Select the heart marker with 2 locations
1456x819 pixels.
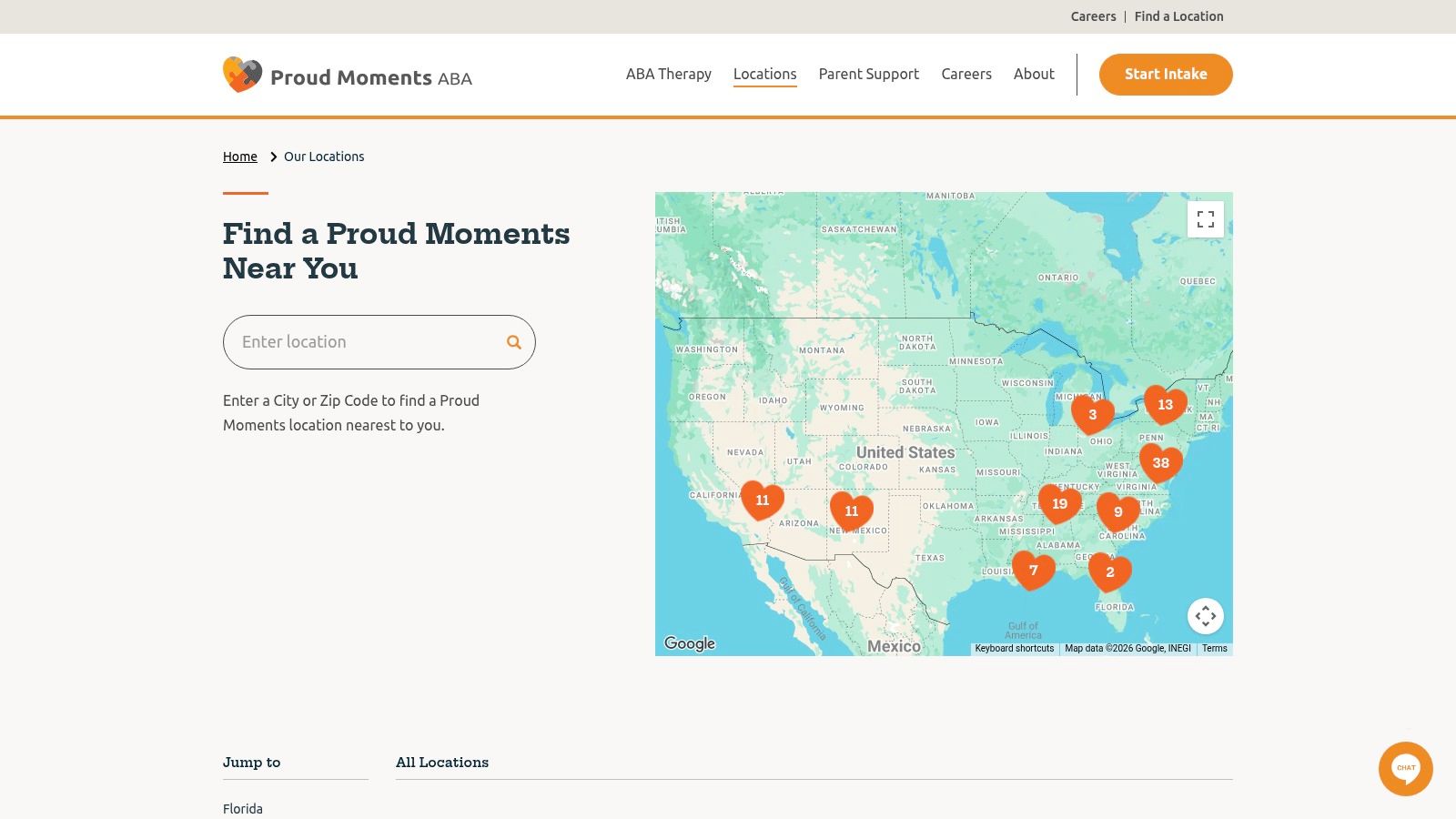pyautogui.click(x=1110, y=572)
